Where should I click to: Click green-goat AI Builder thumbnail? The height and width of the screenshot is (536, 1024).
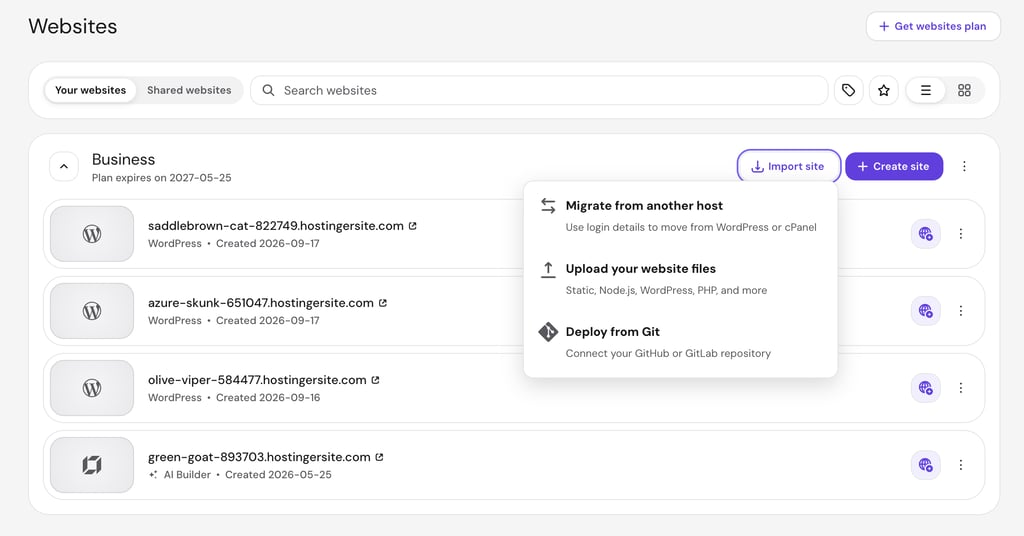click(x=92, y=465)
